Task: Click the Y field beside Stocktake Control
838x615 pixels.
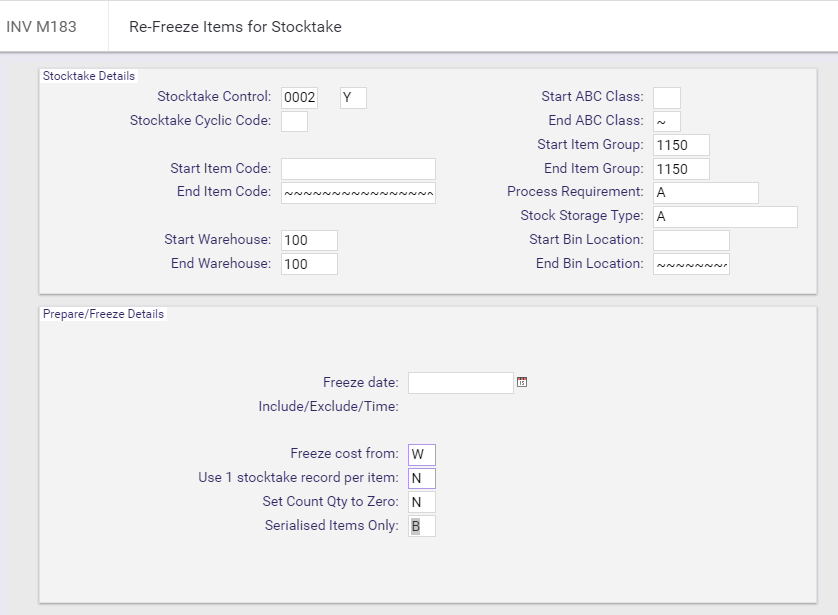Action: click(x=353, y=98)
